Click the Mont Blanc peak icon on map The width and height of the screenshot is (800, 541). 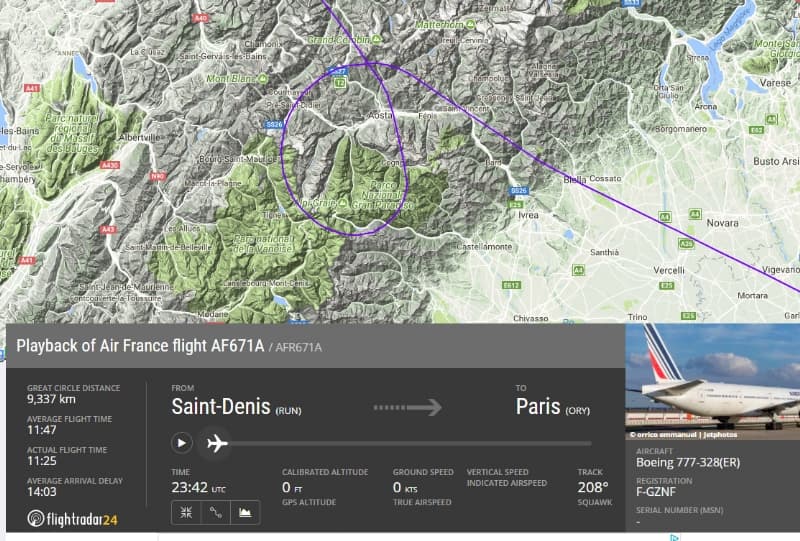pyautogui.click(x=264, y=78)
